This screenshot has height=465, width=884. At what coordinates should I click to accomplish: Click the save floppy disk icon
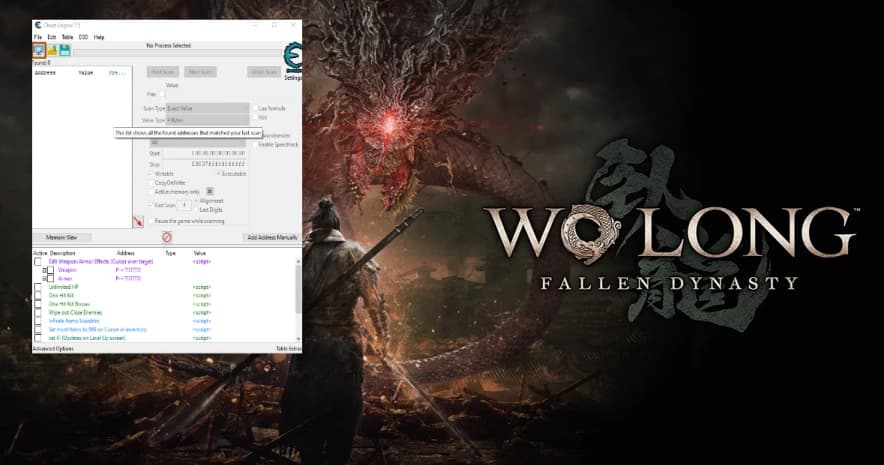click(x=65, y=51)
